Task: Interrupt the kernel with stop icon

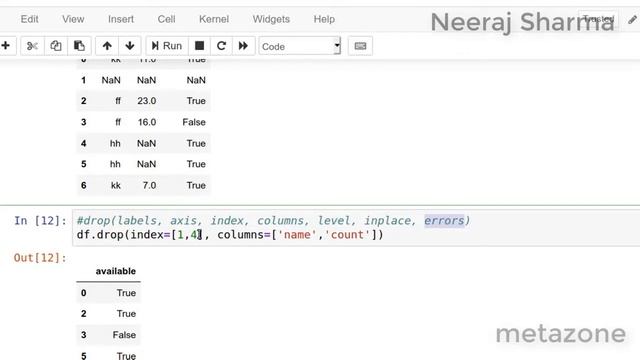Action: pos(199,46)
